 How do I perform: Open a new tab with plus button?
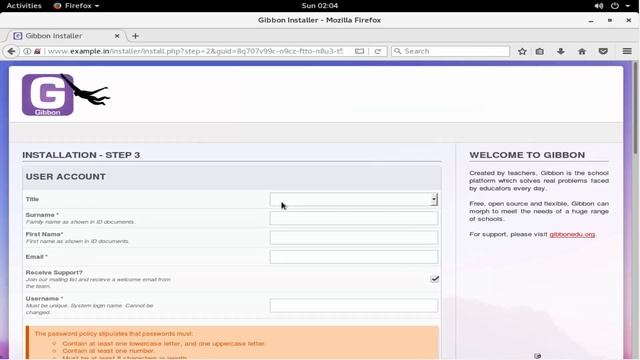coord(136,36)
